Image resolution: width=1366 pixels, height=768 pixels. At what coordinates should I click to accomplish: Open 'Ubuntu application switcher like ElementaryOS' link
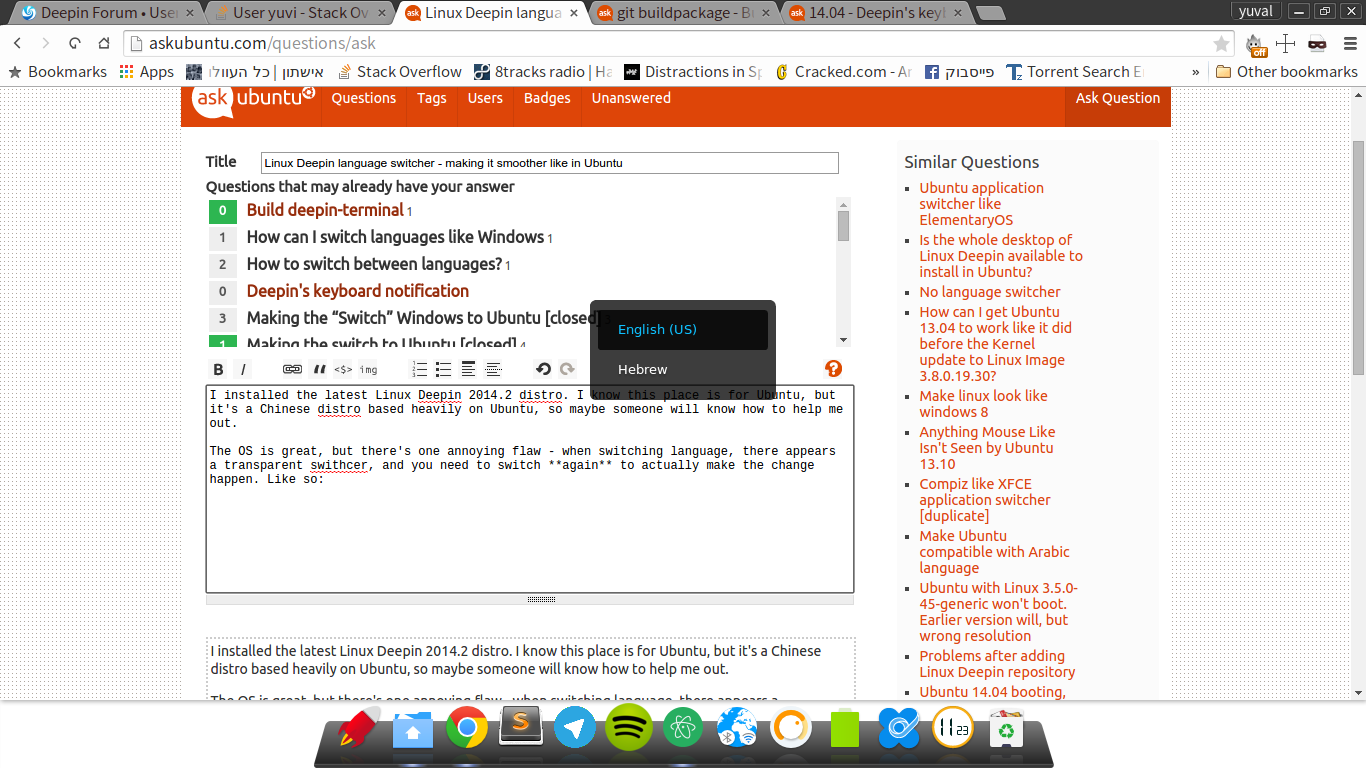tap(982, 204)
